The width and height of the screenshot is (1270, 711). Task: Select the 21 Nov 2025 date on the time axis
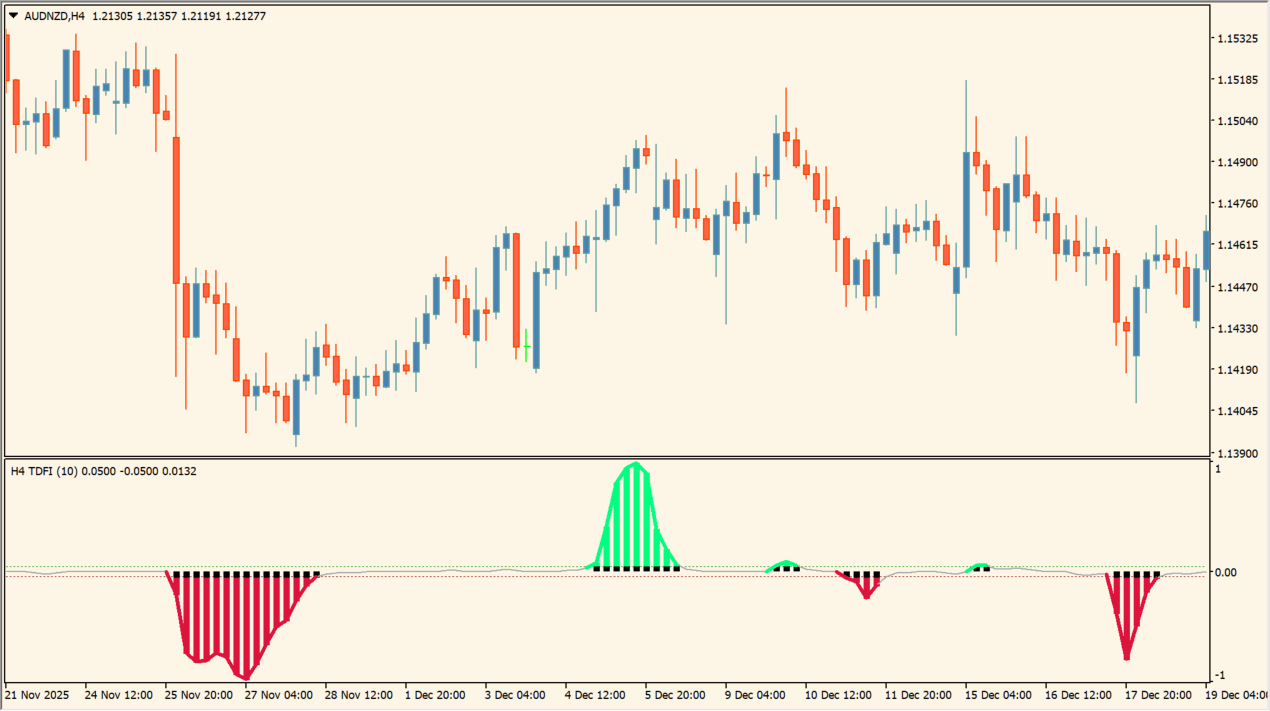click(37, 694)
